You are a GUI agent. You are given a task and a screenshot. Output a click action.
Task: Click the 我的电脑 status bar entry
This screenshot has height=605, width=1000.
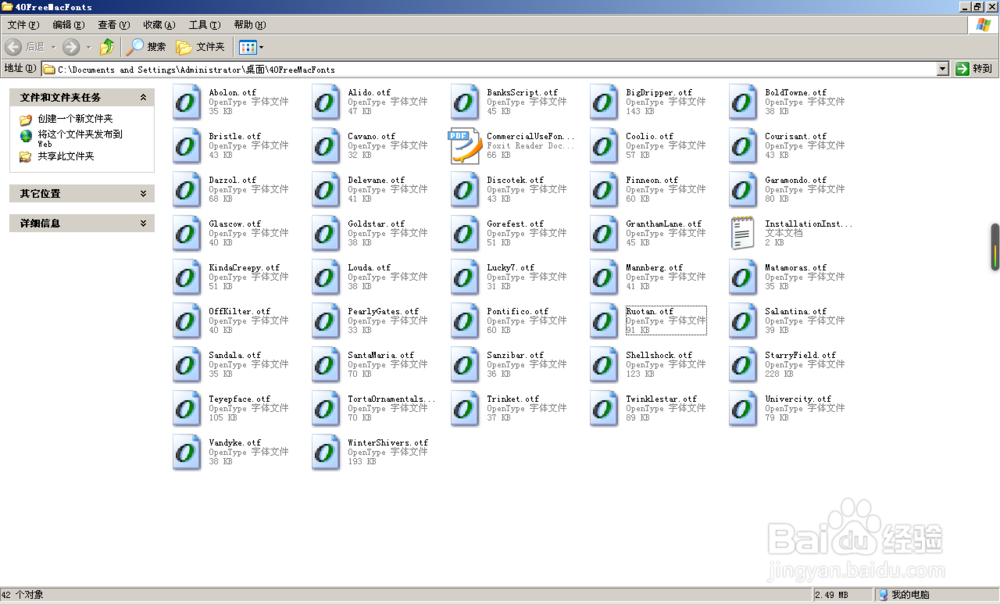coord(904,595)
